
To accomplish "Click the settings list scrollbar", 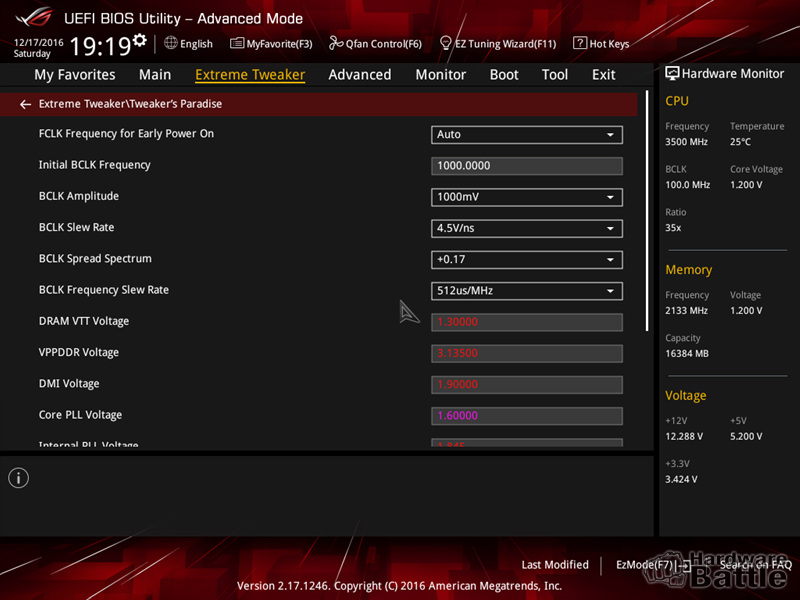I will point(647,211).
